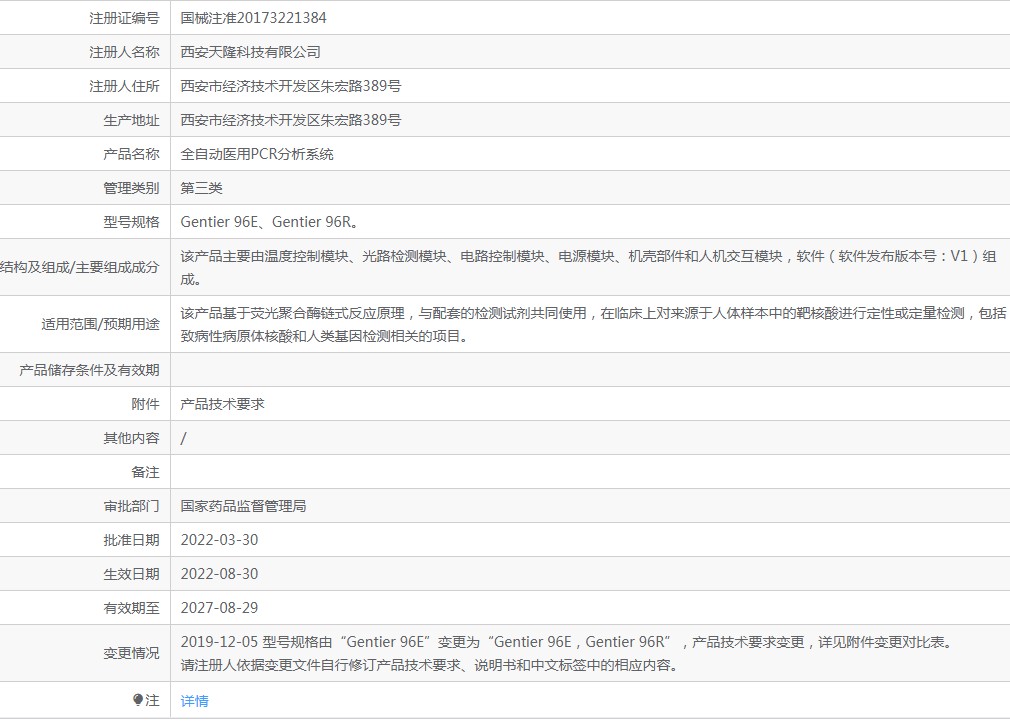Screen dimensions: 1010x726
Task: Open the 详情 details link
Action: point(194,701)
